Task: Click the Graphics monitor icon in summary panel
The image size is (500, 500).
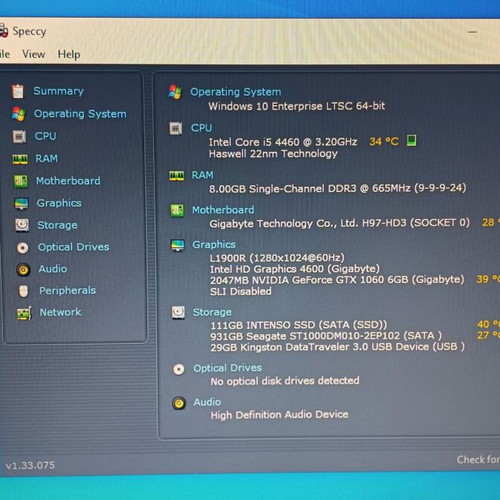Action: (x=177, y=245)
